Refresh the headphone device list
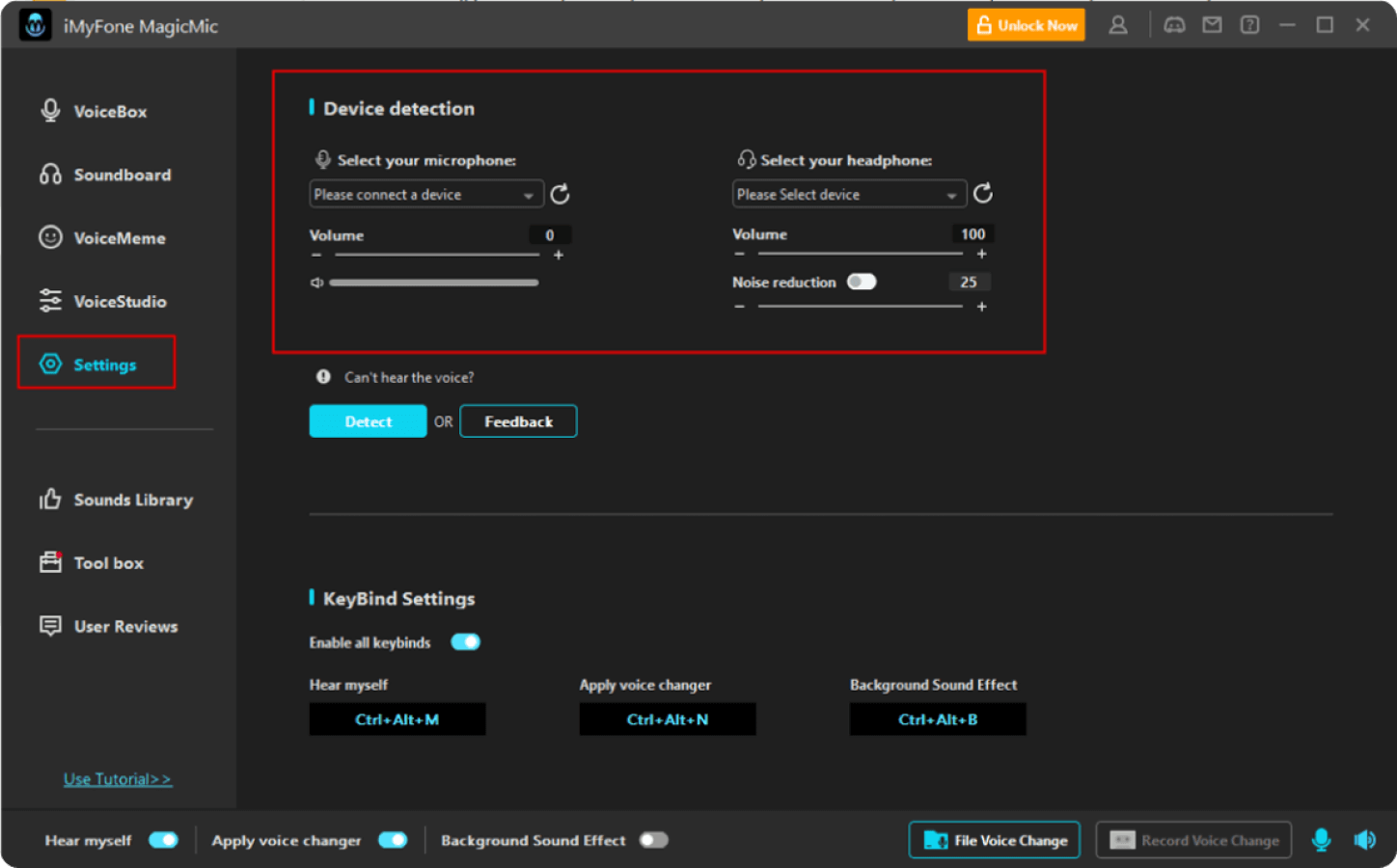This screenshot has height=868, width=1397. (983, 194)
